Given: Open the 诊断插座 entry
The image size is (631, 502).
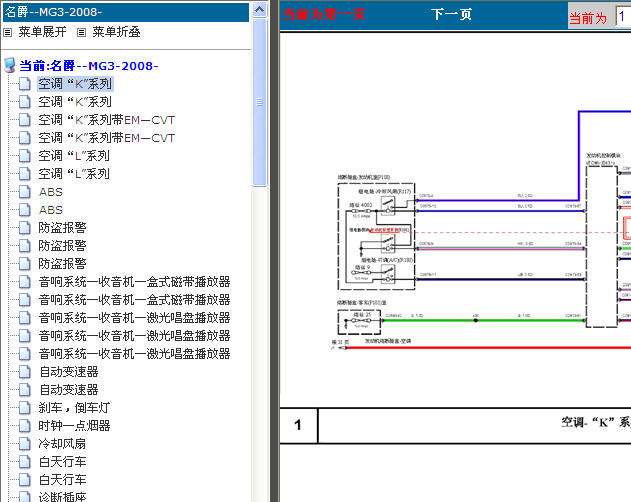Looking at the screenshot, I should [x=62, y=497].
